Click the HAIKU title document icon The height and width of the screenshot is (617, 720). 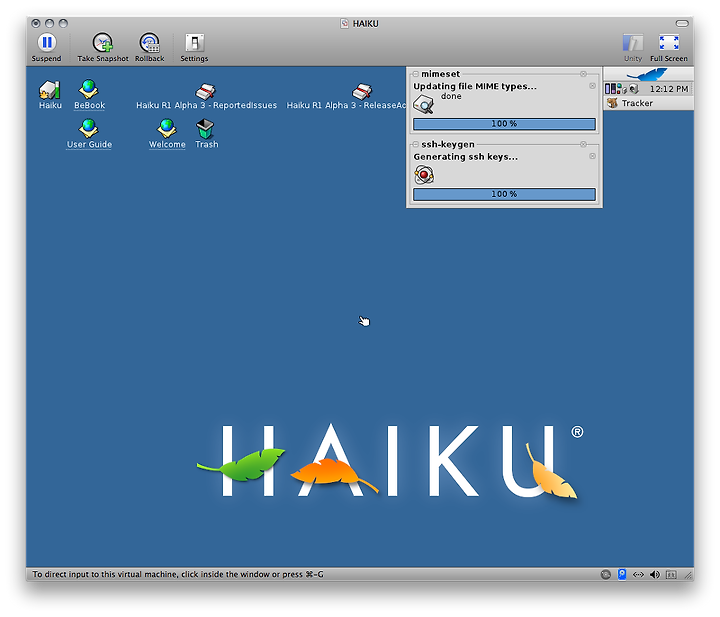(344, 23)
